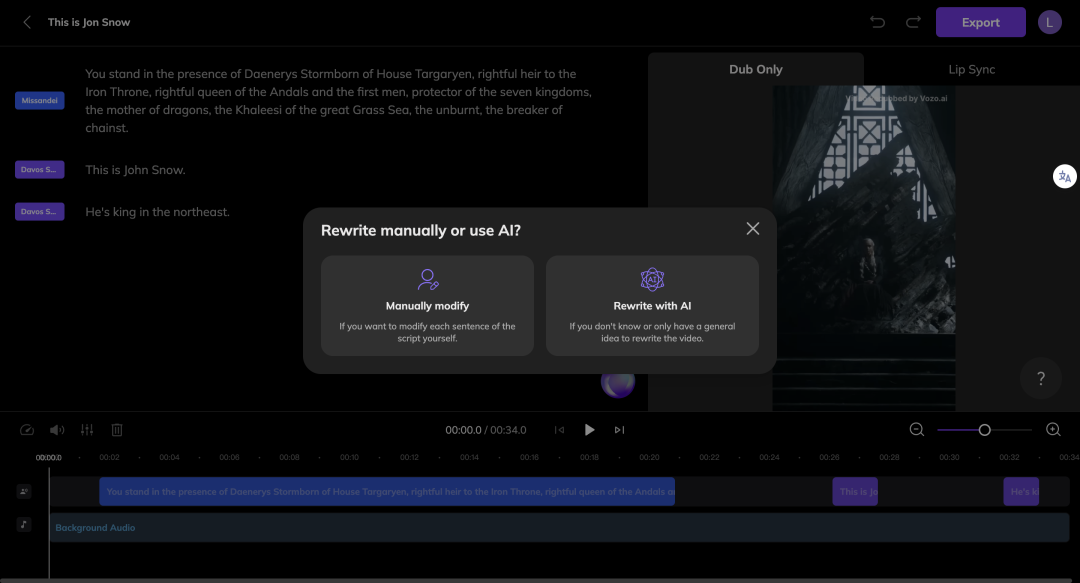Open the user profile avatar L
The height and width of the screenshot is (583, 1080).
pos(1049,22)
